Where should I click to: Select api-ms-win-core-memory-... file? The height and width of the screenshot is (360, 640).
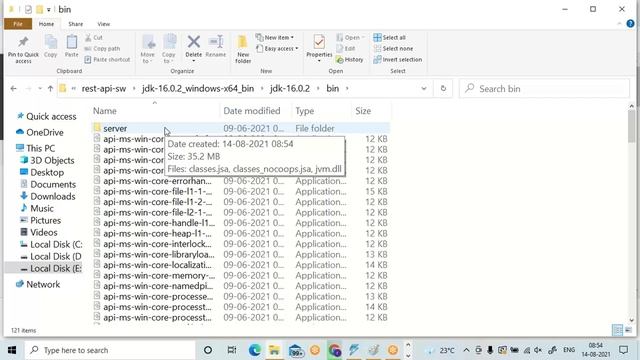240,276
